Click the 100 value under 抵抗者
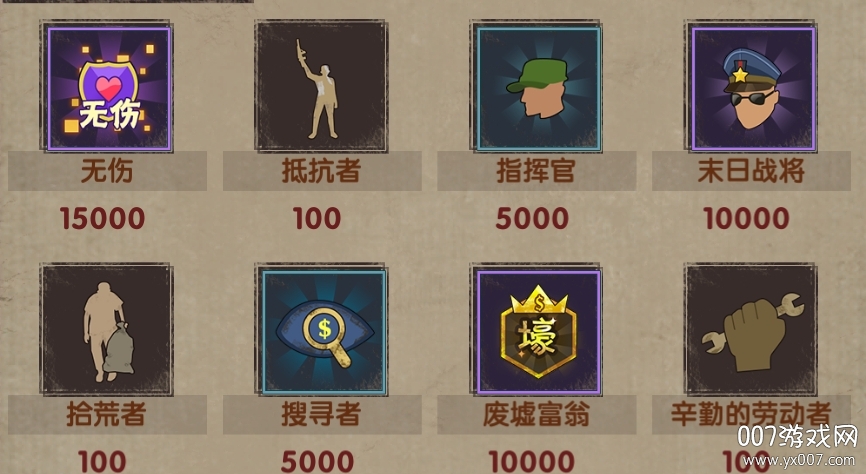The width and height of the screenshot is (866, 474). [317, 219]
